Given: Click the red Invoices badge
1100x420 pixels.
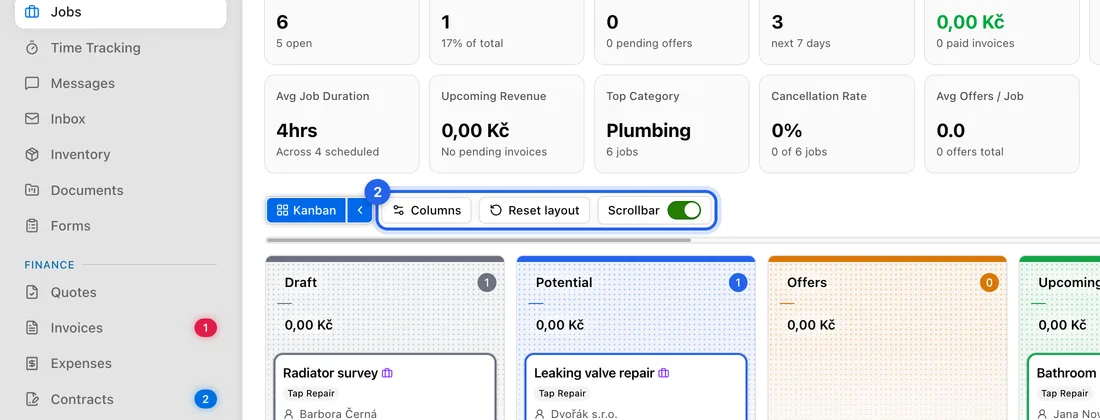Looking at the screenshot, I should [x=206, y=327].
